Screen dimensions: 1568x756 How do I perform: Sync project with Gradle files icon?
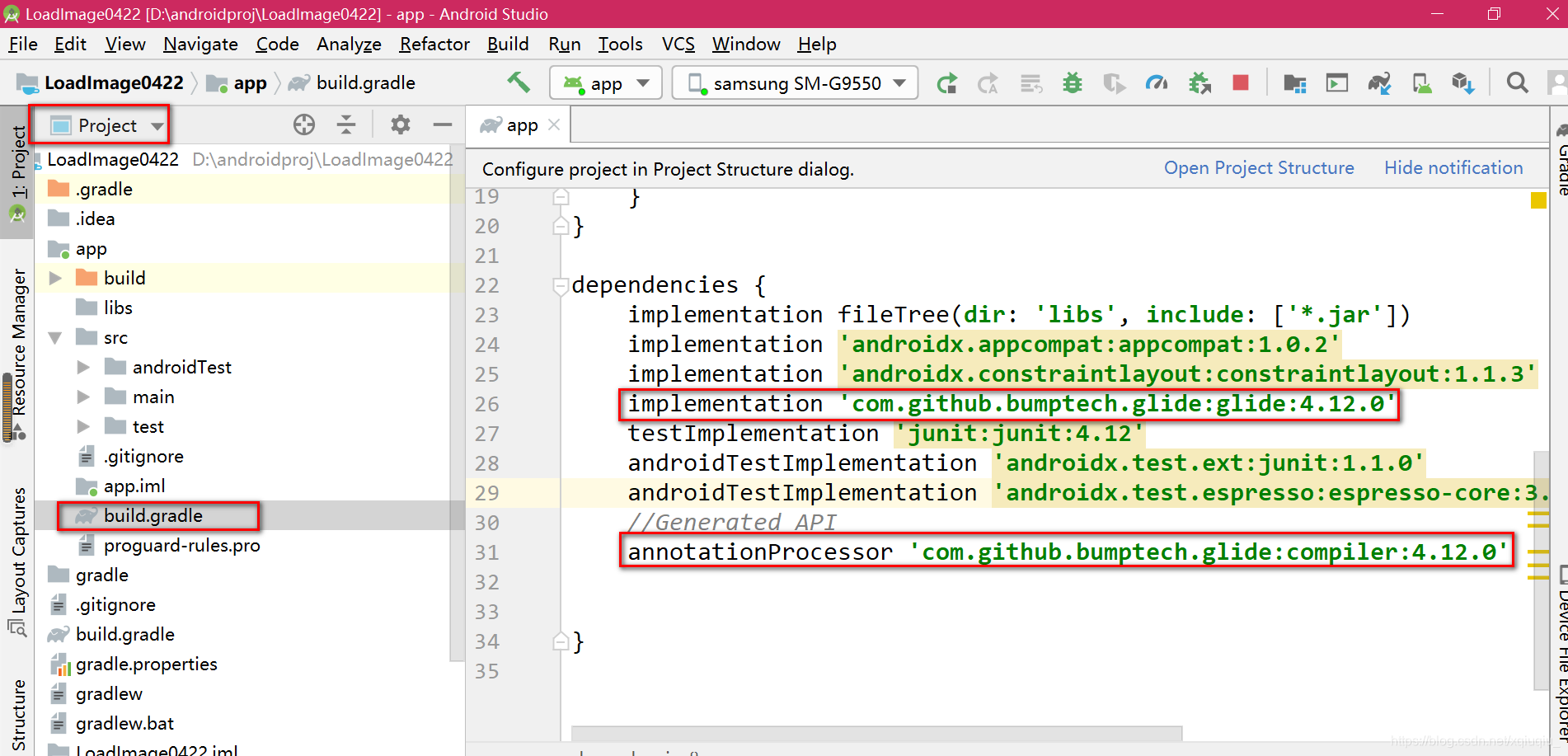(1379, 83)
